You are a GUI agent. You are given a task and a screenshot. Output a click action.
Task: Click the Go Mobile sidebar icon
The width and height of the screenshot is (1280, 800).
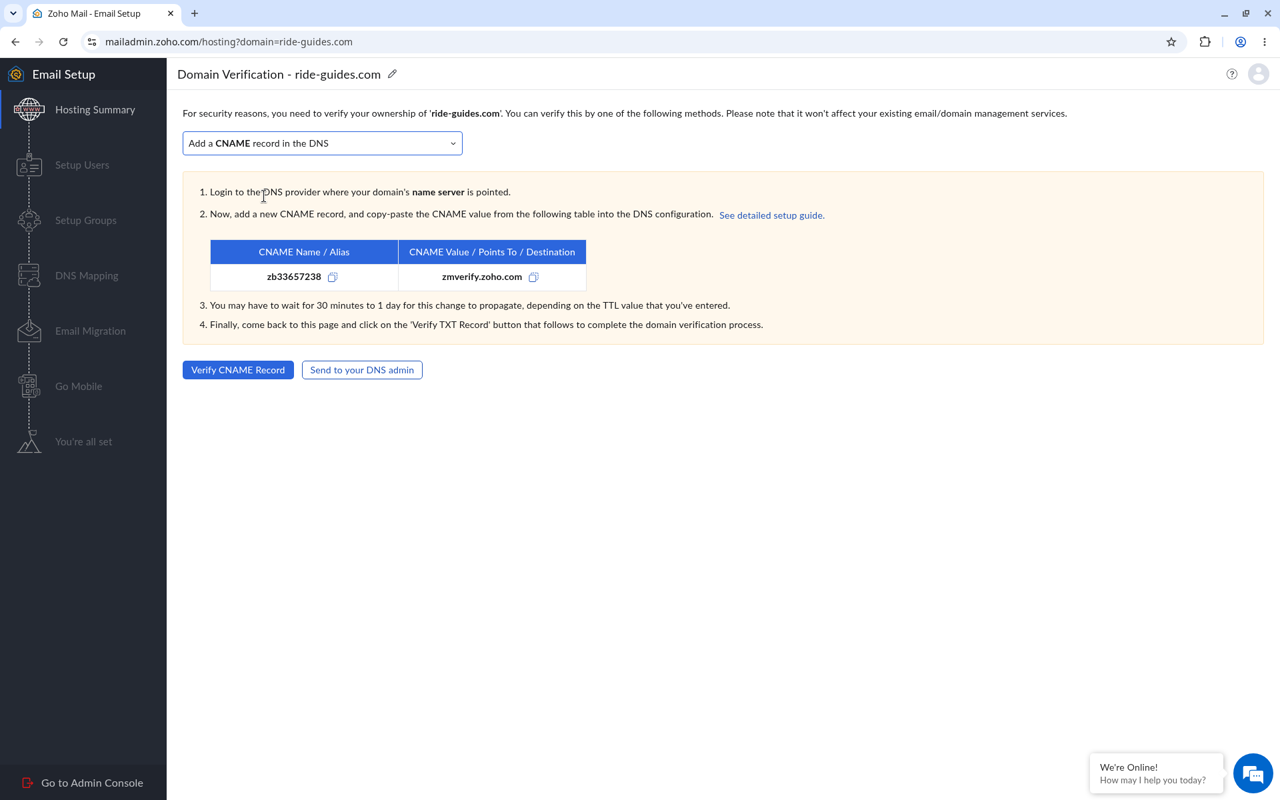pyautogui.click(x=29, y=386)
